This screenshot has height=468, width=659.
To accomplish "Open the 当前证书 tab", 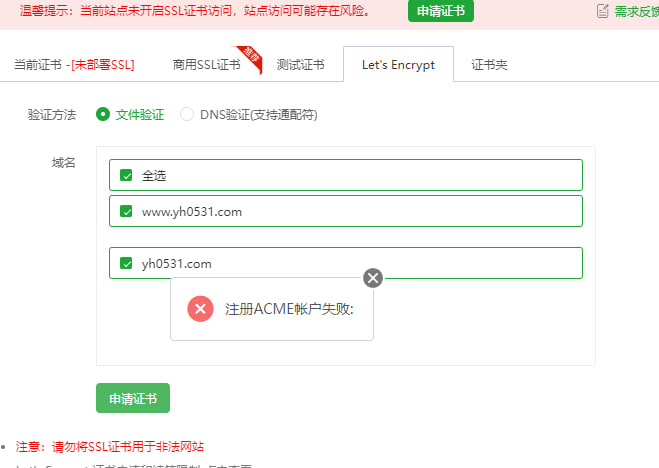I will pos(74,65).
